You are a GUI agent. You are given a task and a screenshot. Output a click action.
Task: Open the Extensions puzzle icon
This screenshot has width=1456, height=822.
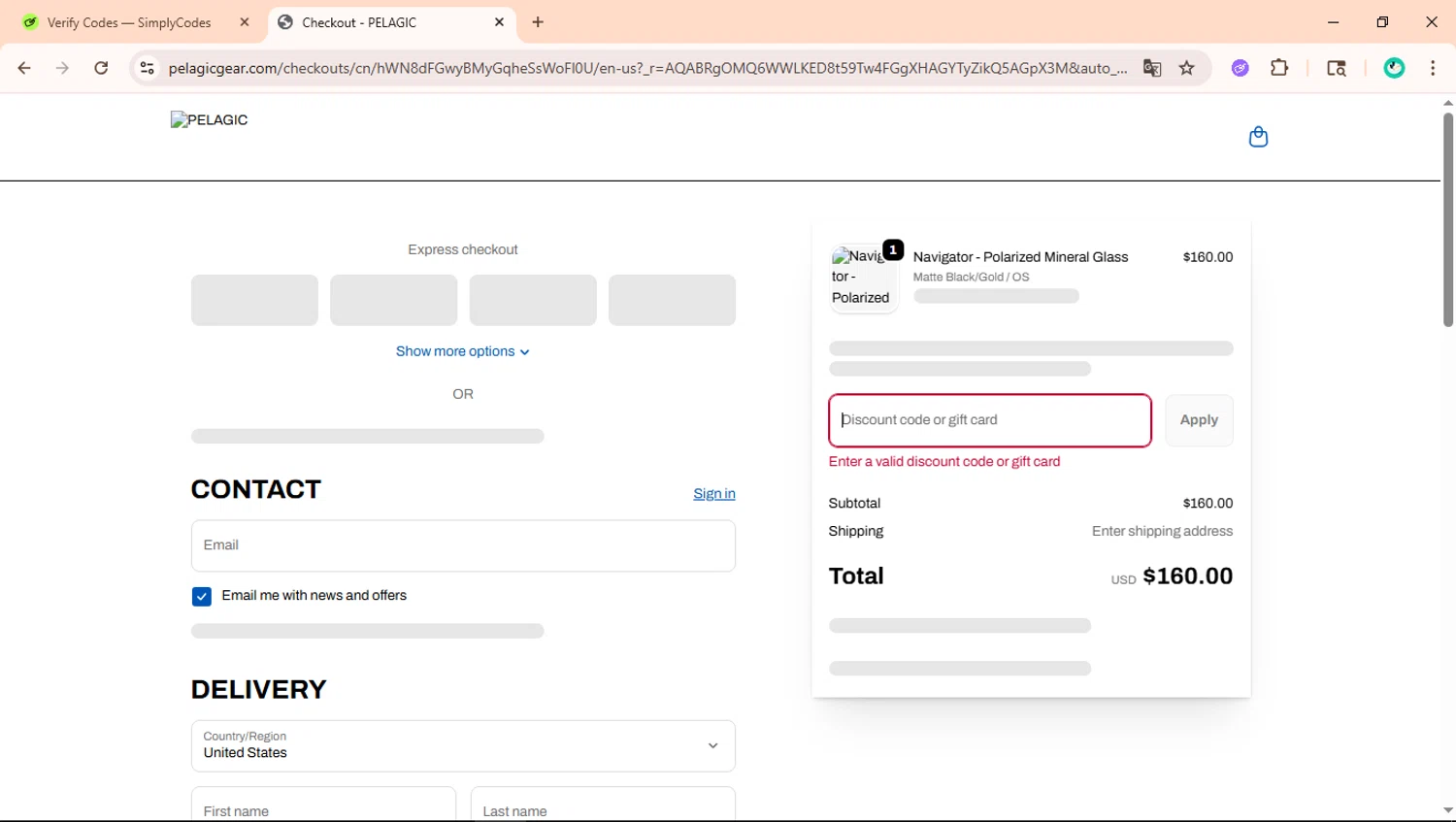[x=1279, y=68]
